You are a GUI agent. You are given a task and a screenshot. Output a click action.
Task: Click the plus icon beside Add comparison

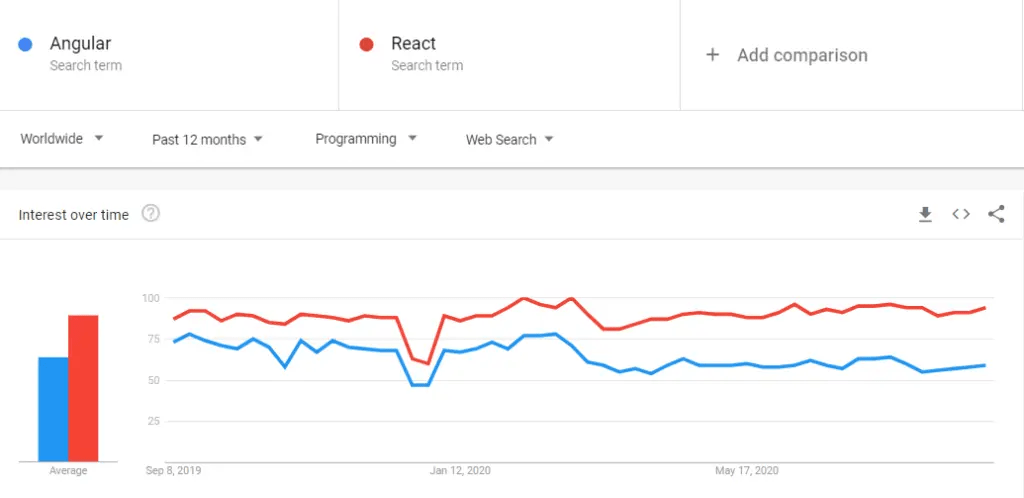pos(712,55)
